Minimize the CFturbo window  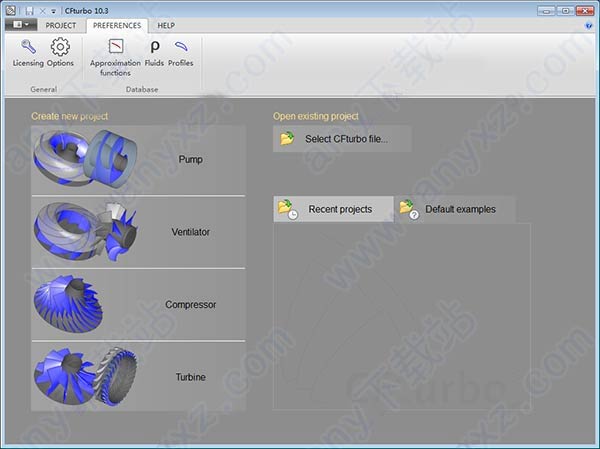[546, 11]
